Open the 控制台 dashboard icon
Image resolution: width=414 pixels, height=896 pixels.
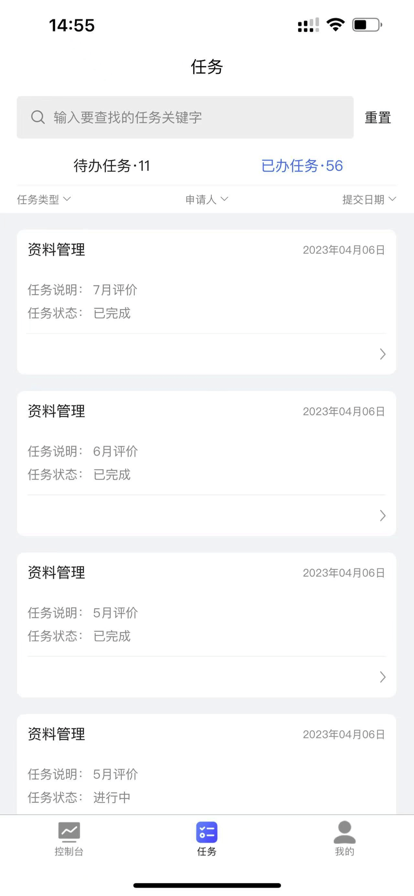click(69, 832)
